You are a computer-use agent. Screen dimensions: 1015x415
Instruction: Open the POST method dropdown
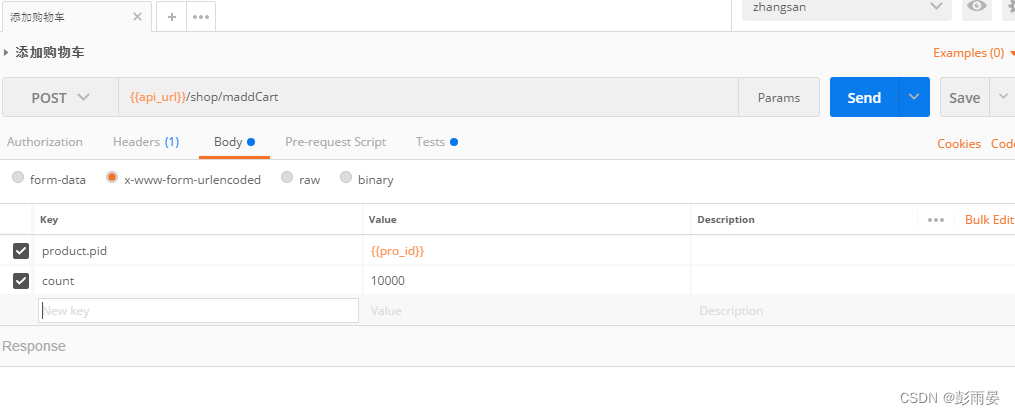click(60, 98)
